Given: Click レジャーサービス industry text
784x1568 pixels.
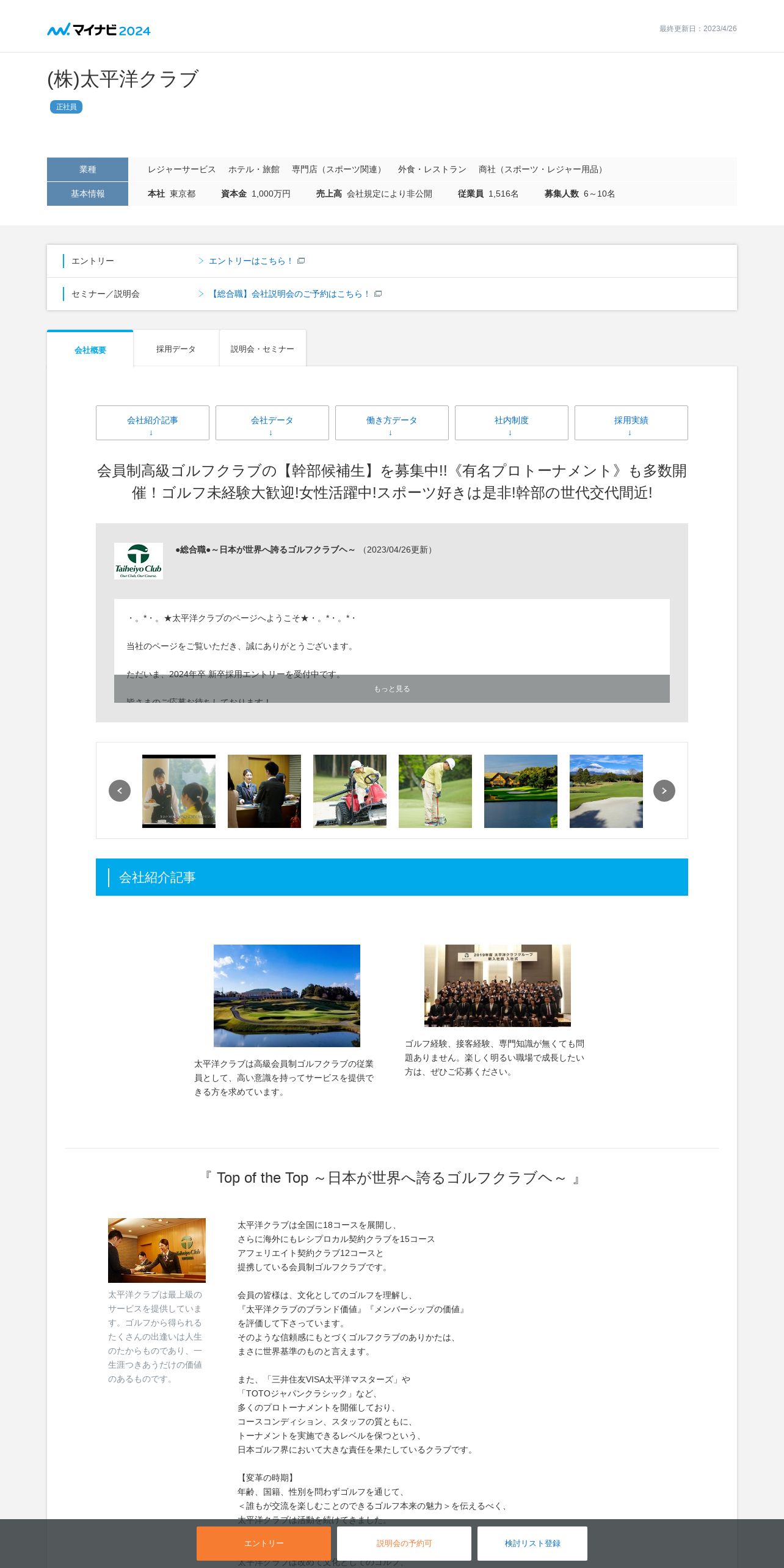Looking at the screenshot, I should click(181, 169).
